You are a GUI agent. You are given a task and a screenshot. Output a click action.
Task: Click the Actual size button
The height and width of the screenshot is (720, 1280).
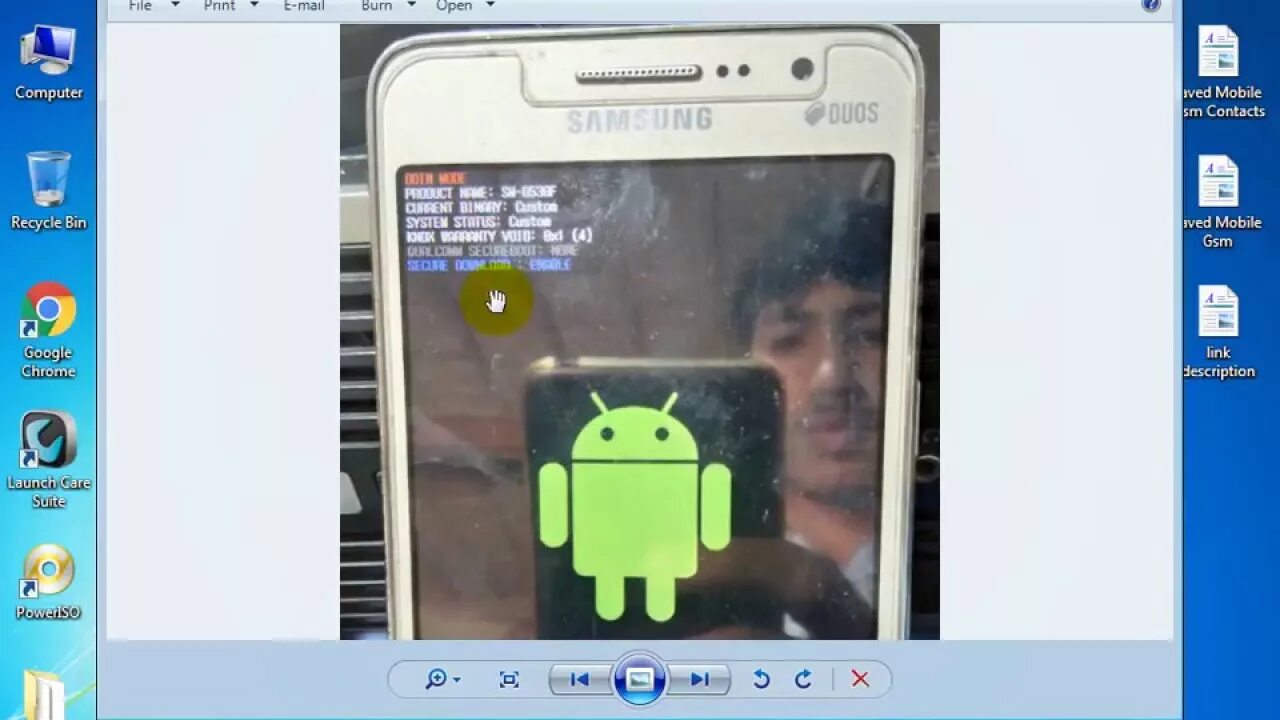[509, 680]
